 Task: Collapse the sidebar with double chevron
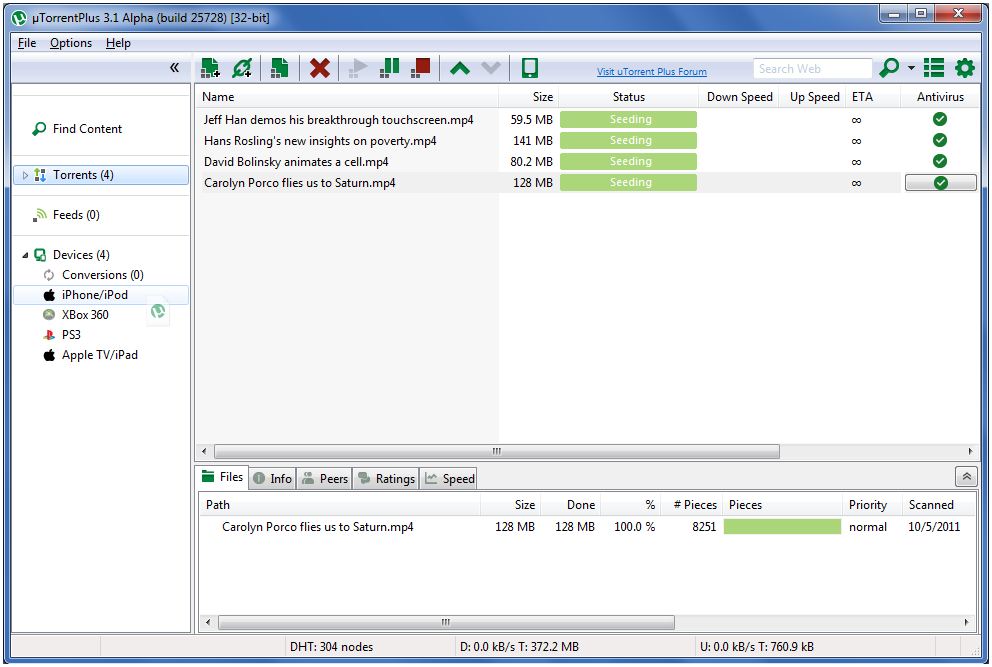coord(175,68)
